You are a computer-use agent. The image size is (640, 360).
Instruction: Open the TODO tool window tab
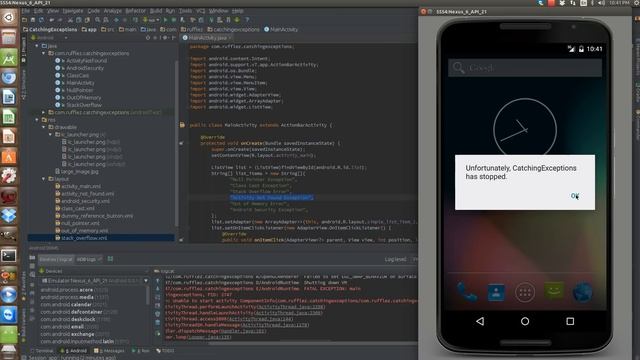pos(165,351)
